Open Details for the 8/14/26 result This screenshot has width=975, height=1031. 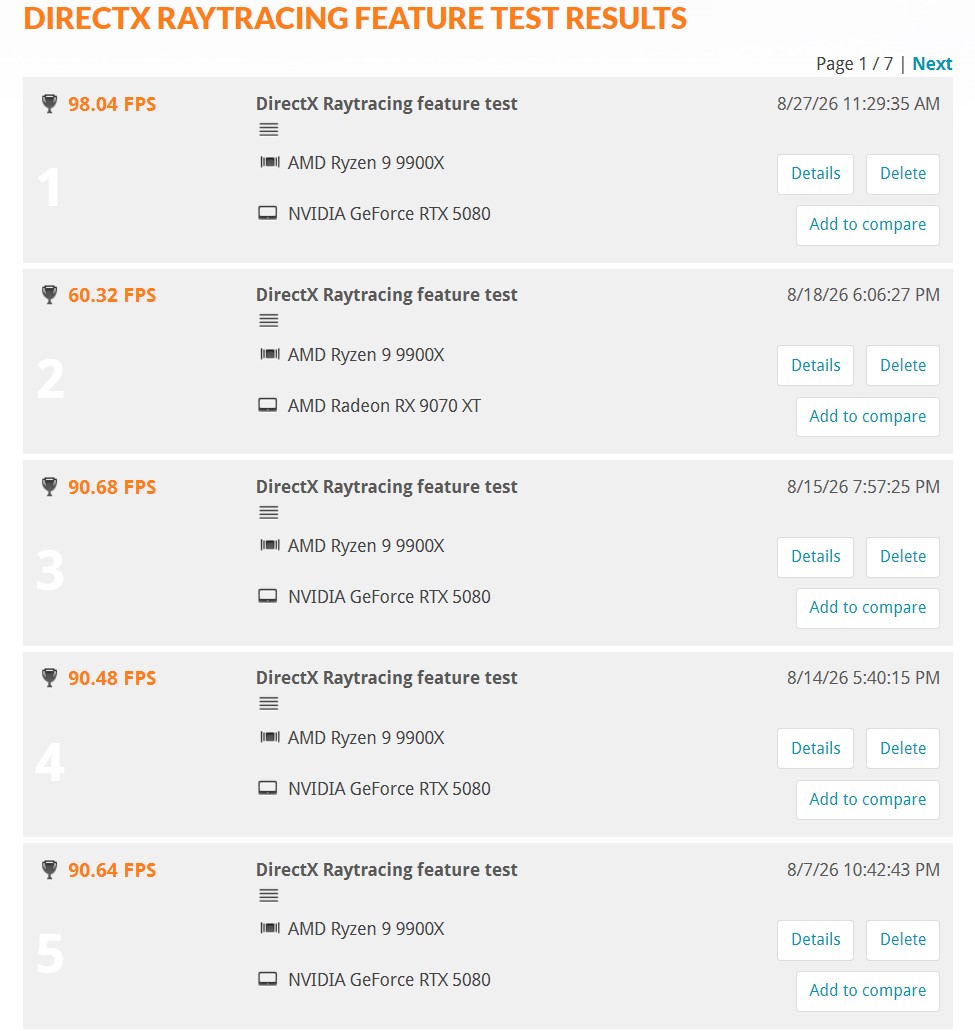pos(815,748)
